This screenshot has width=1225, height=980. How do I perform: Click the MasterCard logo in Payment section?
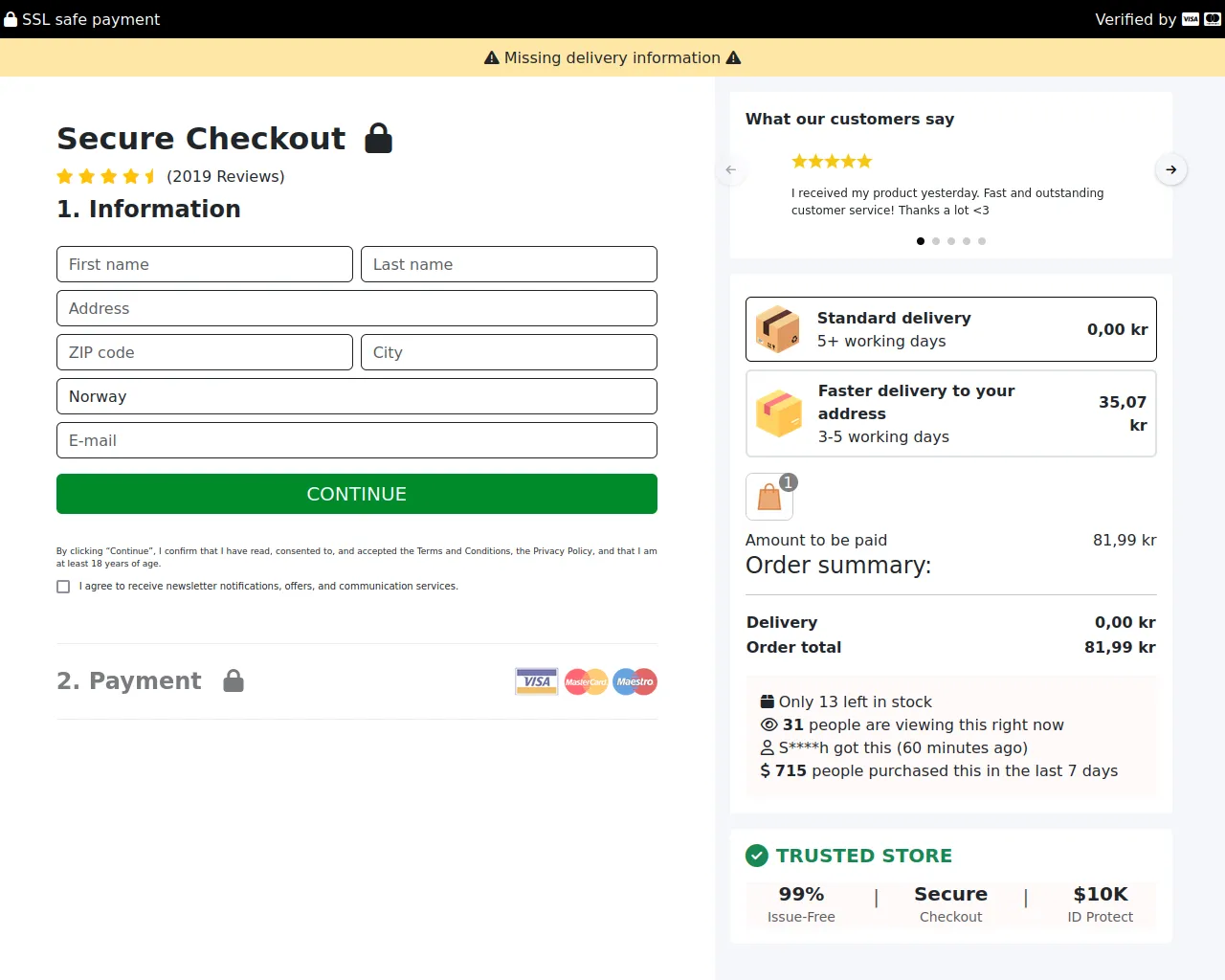pos(586,681)
